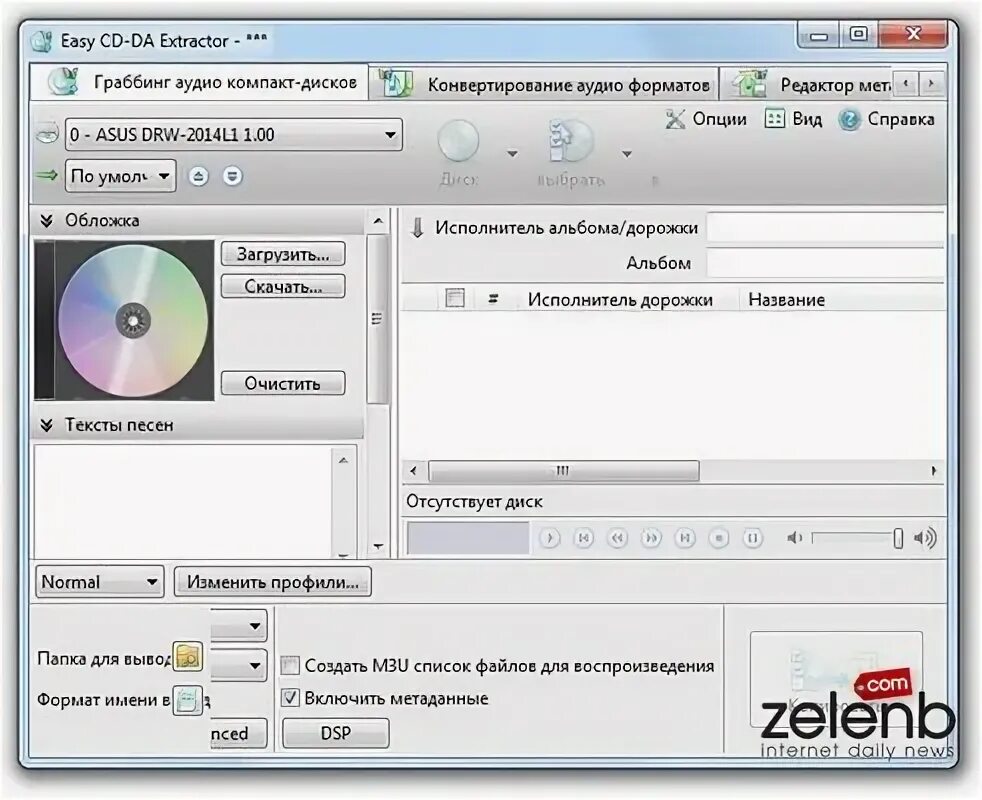Open the output folder dropdown arrow
This screenshot has width=982, height=800.
click(254, 665)
